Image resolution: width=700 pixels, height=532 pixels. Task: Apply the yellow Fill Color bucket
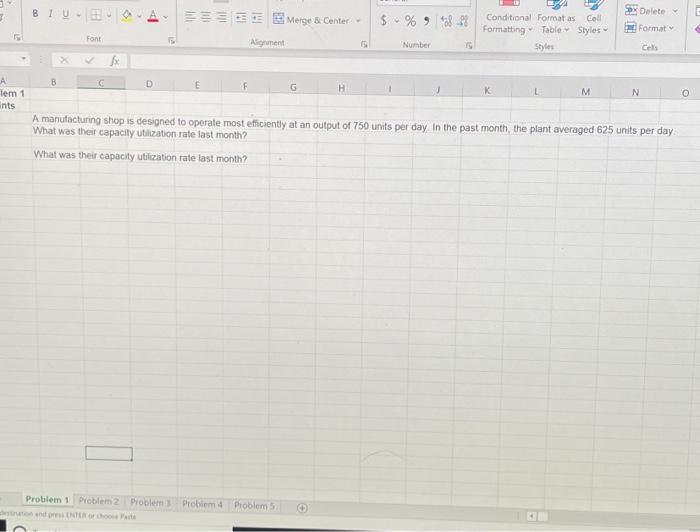tap(127, 16)
